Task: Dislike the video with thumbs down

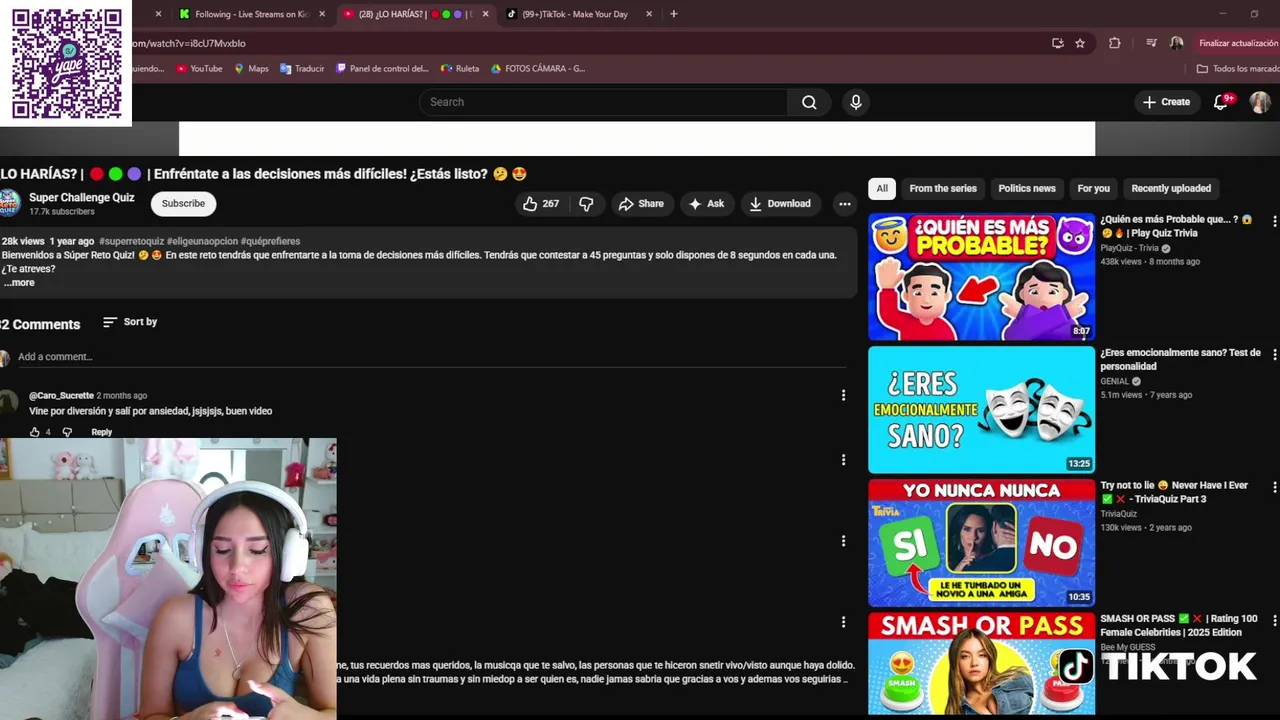Action: click(x=586, y=204)
